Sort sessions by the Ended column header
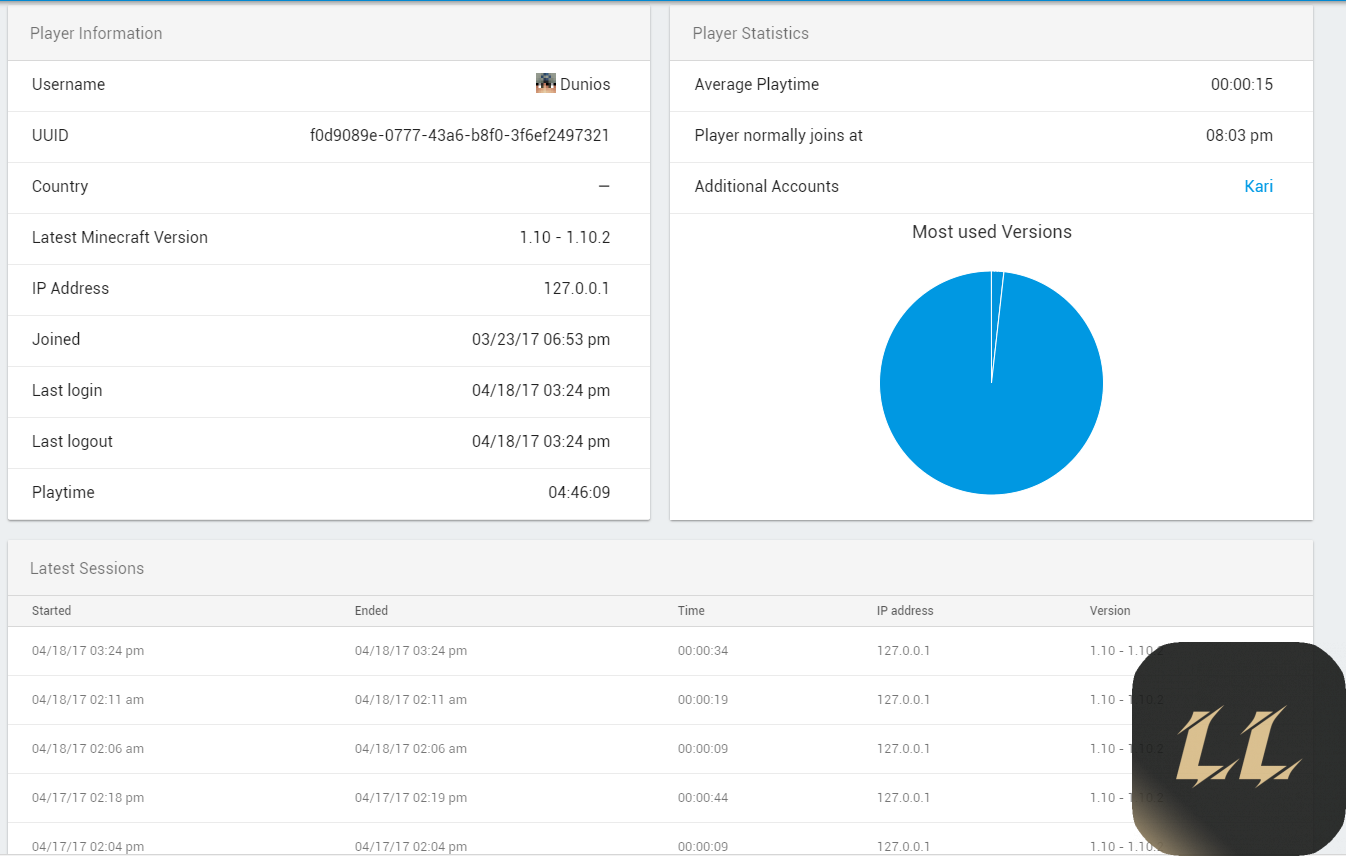Viewport: 1346px width, 856px height. click(x=371, y=611)
